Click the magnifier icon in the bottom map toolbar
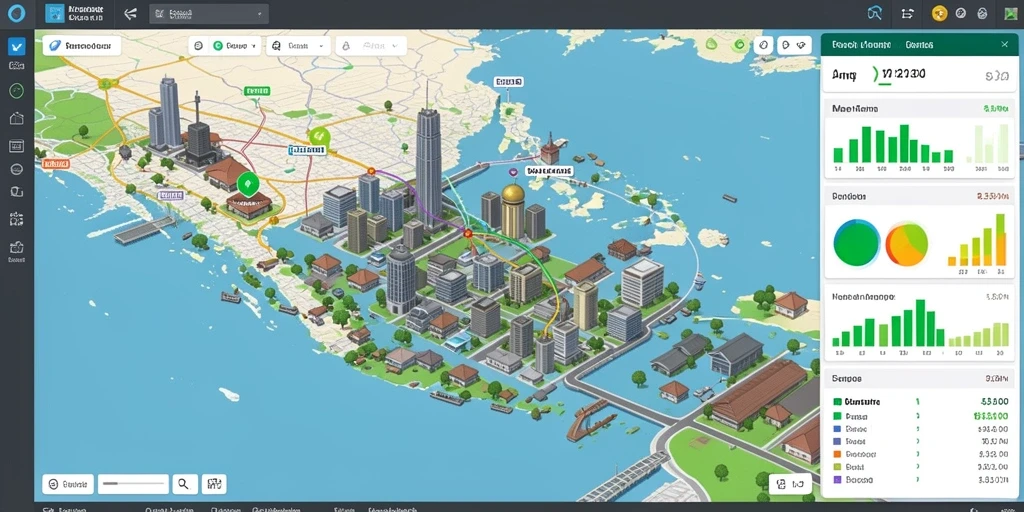 (184, 484)
